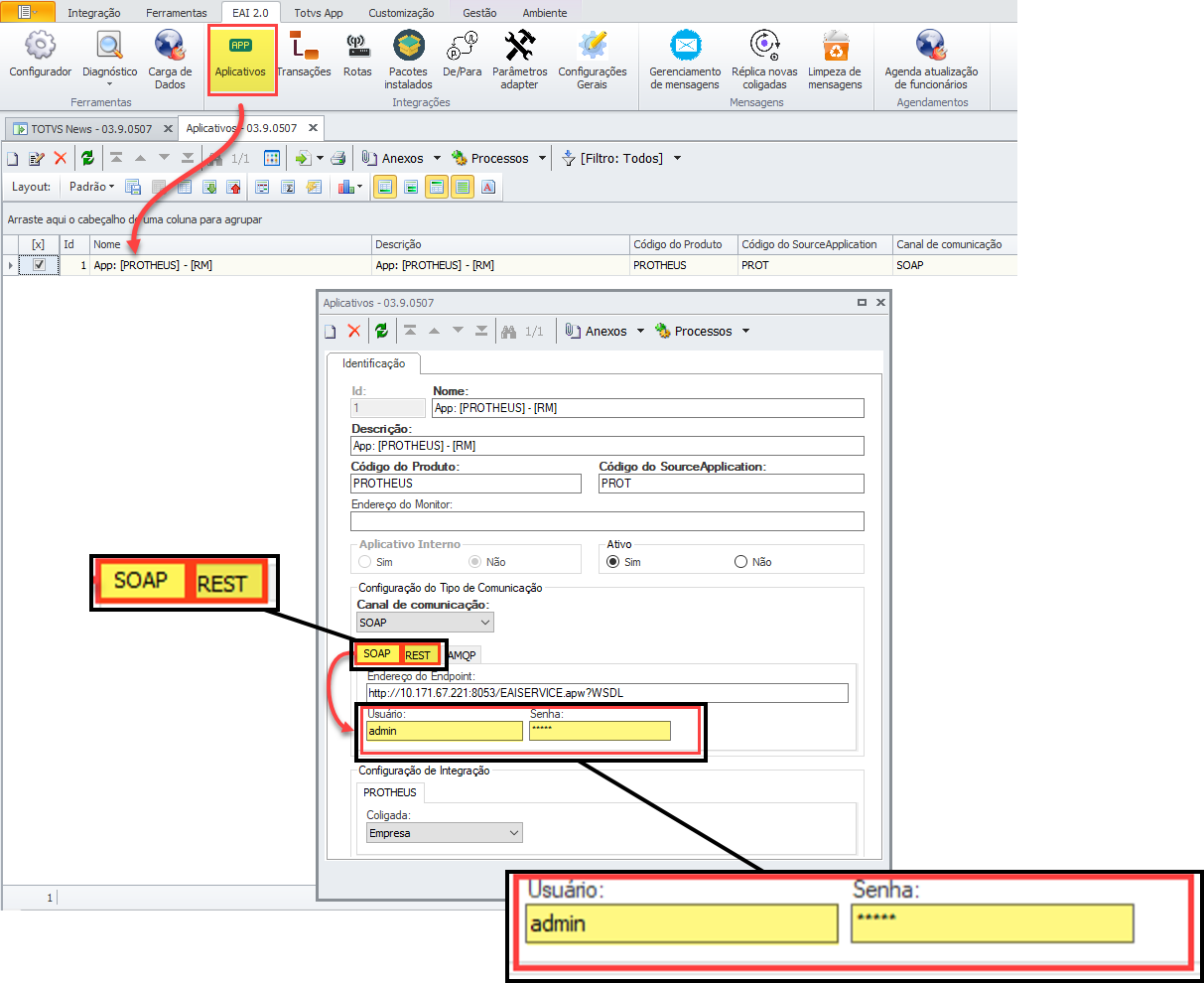
Task: Select Aplicativo Interno Não radio button
Action: pyautogui.click(x=474, y=562)
